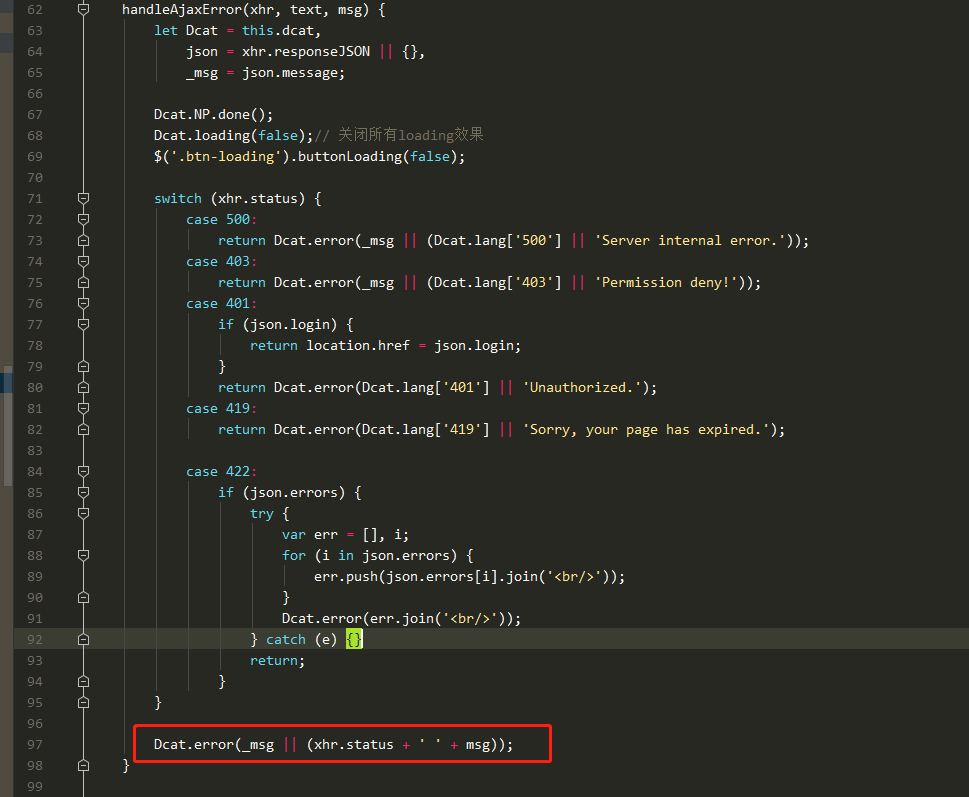
Task: Collapse the try block at line 86
Action: (83, 513)
